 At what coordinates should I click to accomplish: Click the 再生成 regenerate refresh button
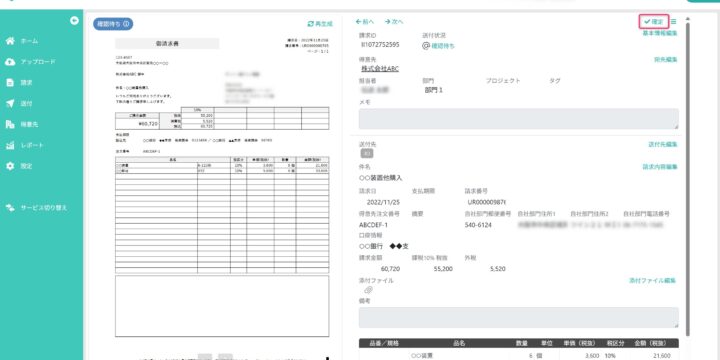[320, 24]
